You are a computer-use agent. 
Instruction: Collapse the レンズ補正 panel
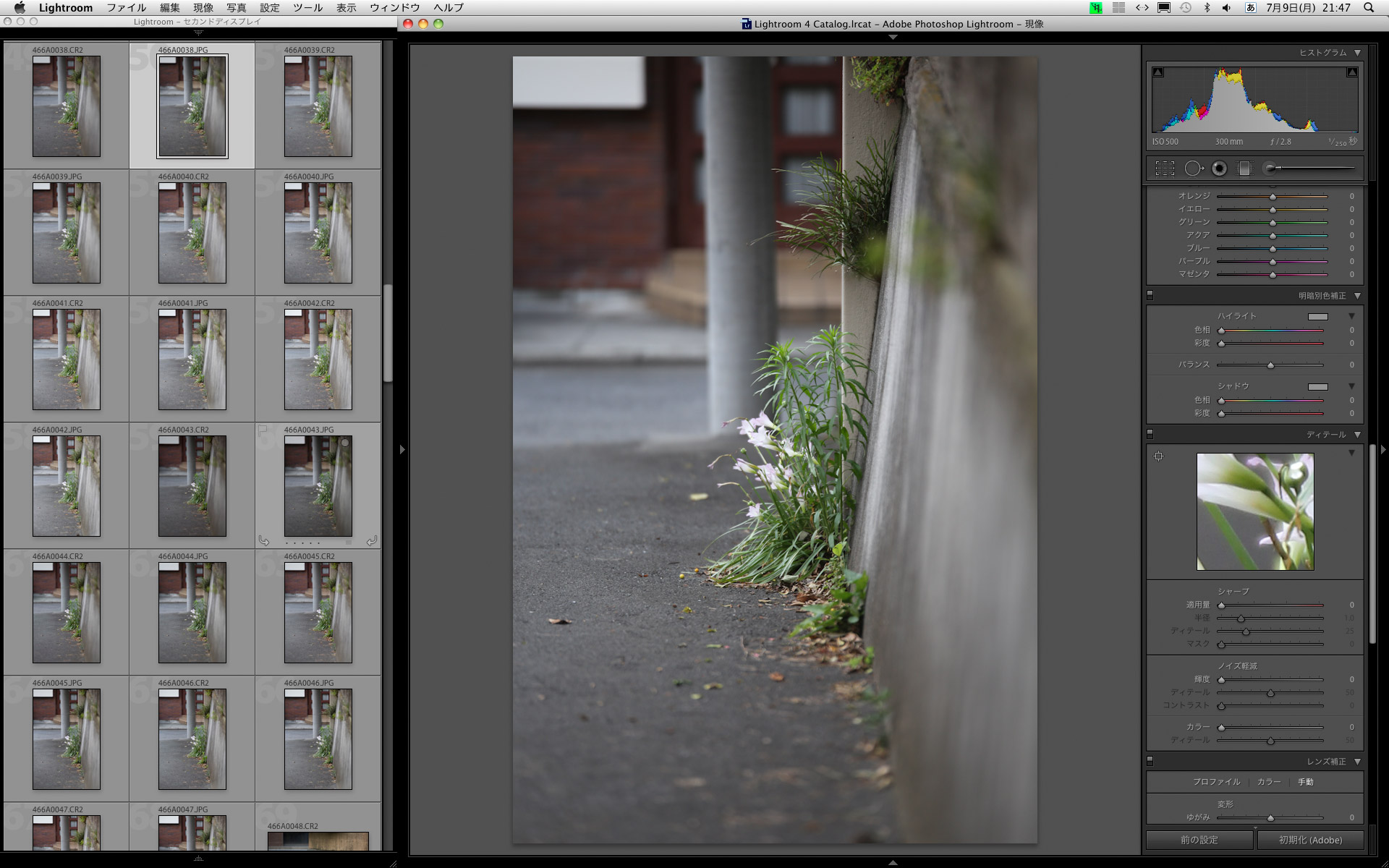click(x=1357, y=762)
